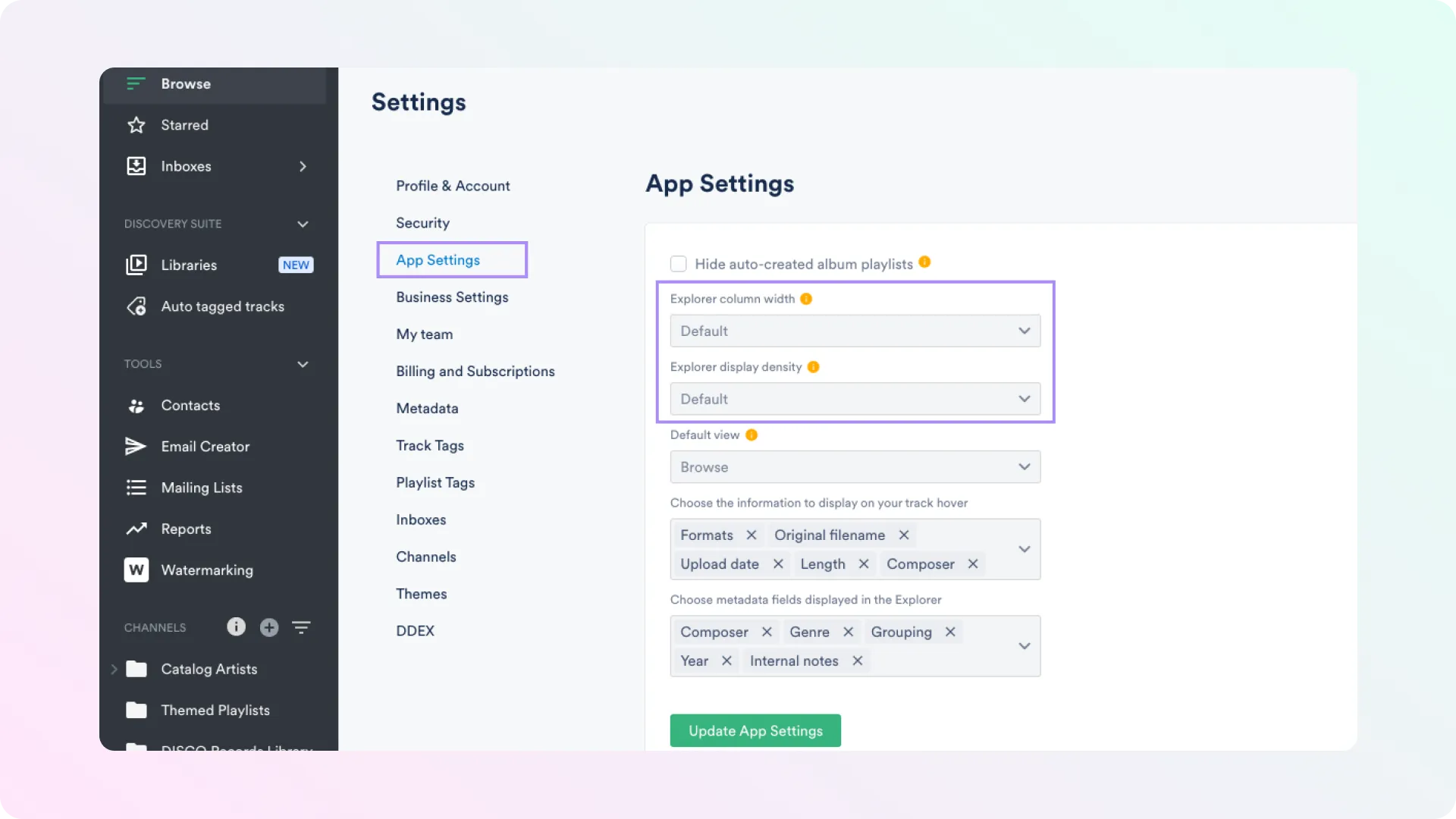Screen dimensions: 1456x819
Task: Open Business Settings in settings menu
Action: tap(452, 297)
